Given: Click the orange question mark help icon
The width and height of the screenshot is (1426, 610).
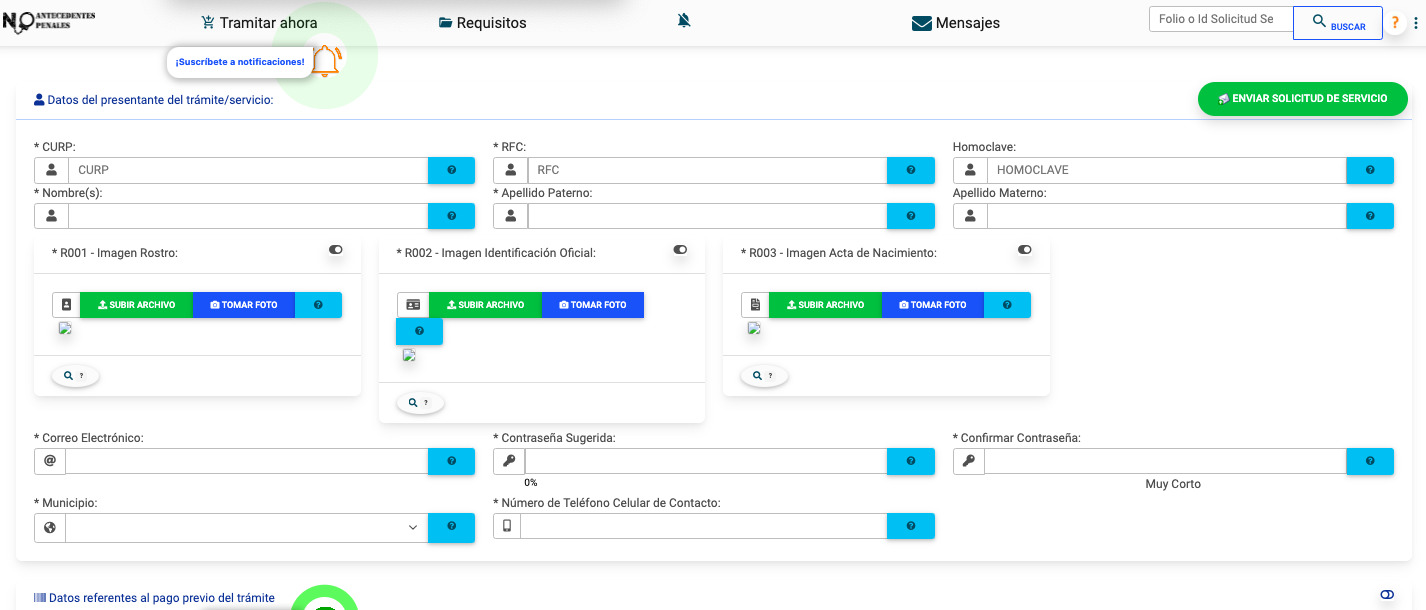Looking at the screenshot, I should (x=1395, y=23).
